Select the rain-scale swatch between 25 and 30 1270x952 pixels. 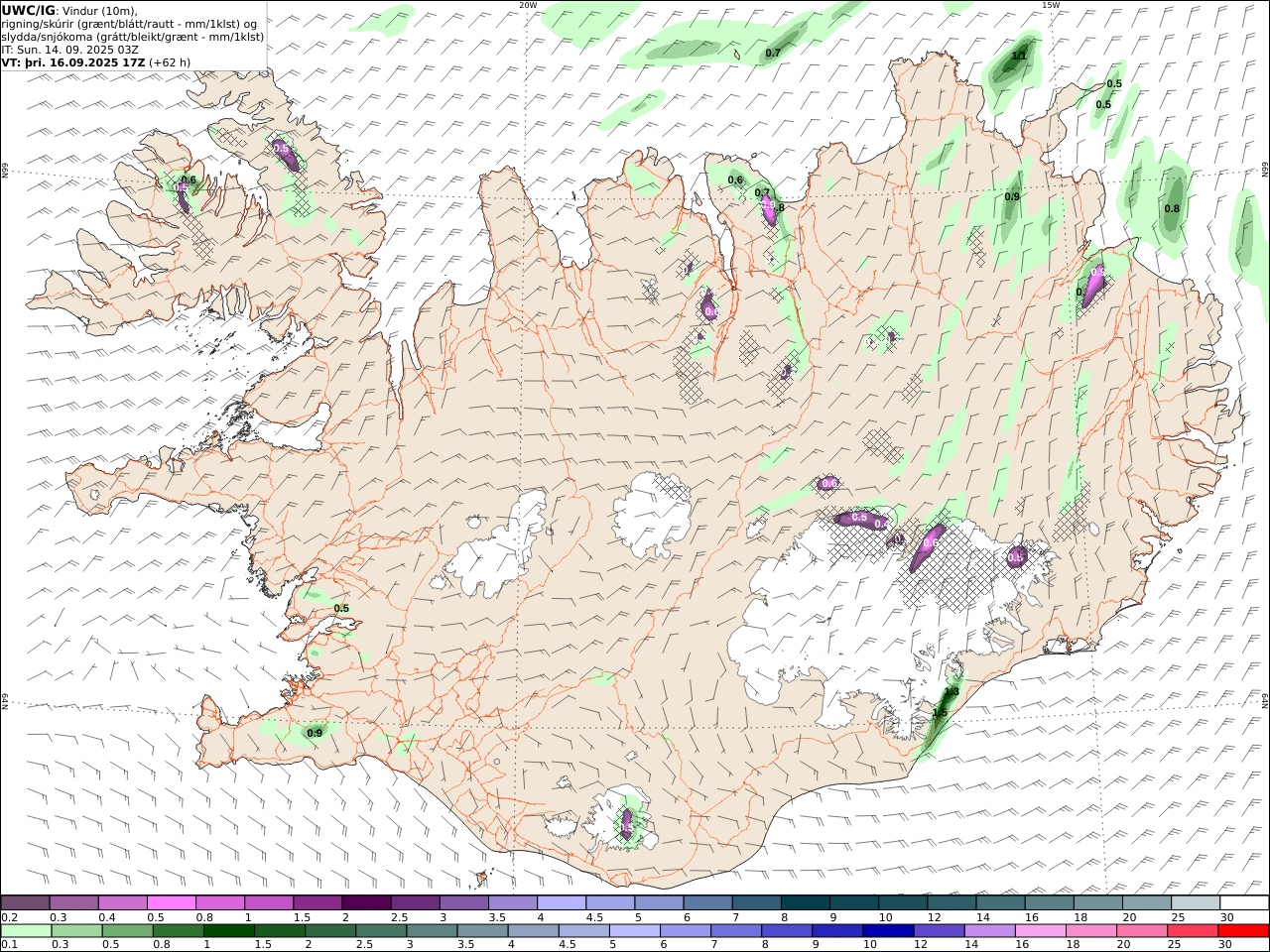pyautogui.click(x=1192, y=931)
